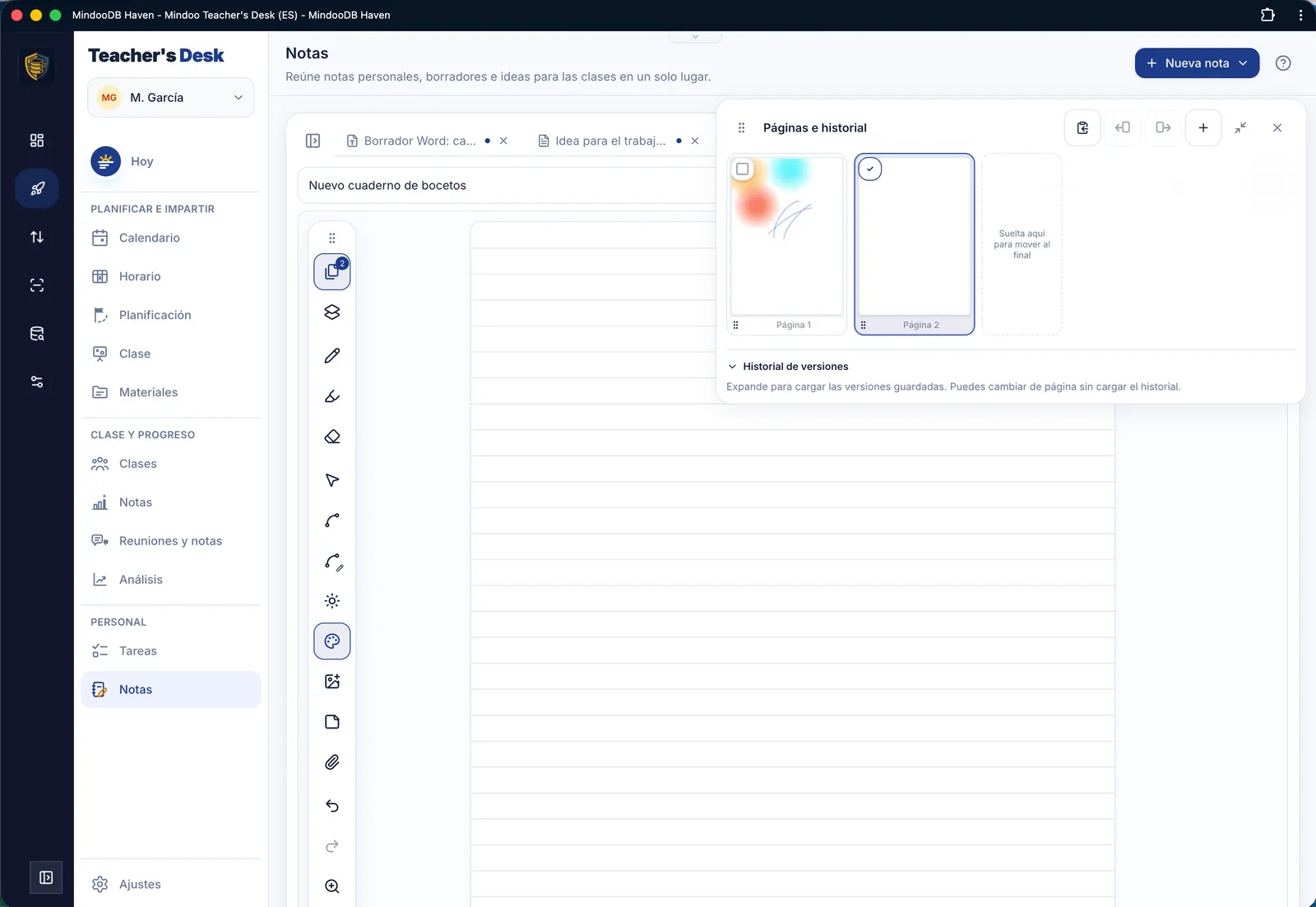This screenshot has height=907, width=1316.
Task: Click the insert image tool
Action: pyautogui.click(x=332, y=682)
